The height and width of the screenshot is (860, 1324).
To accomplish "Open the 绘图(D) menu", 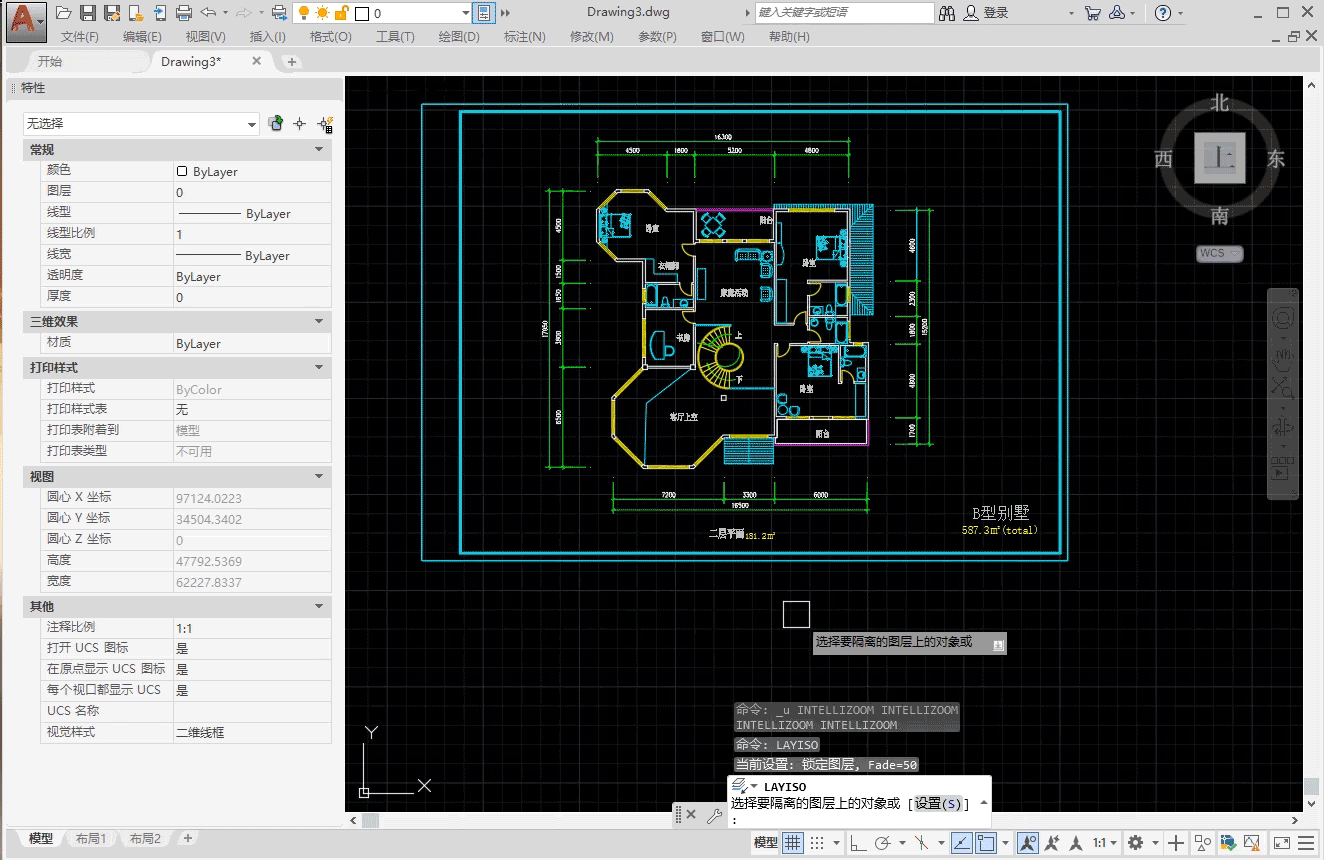I will pos(459,36).
